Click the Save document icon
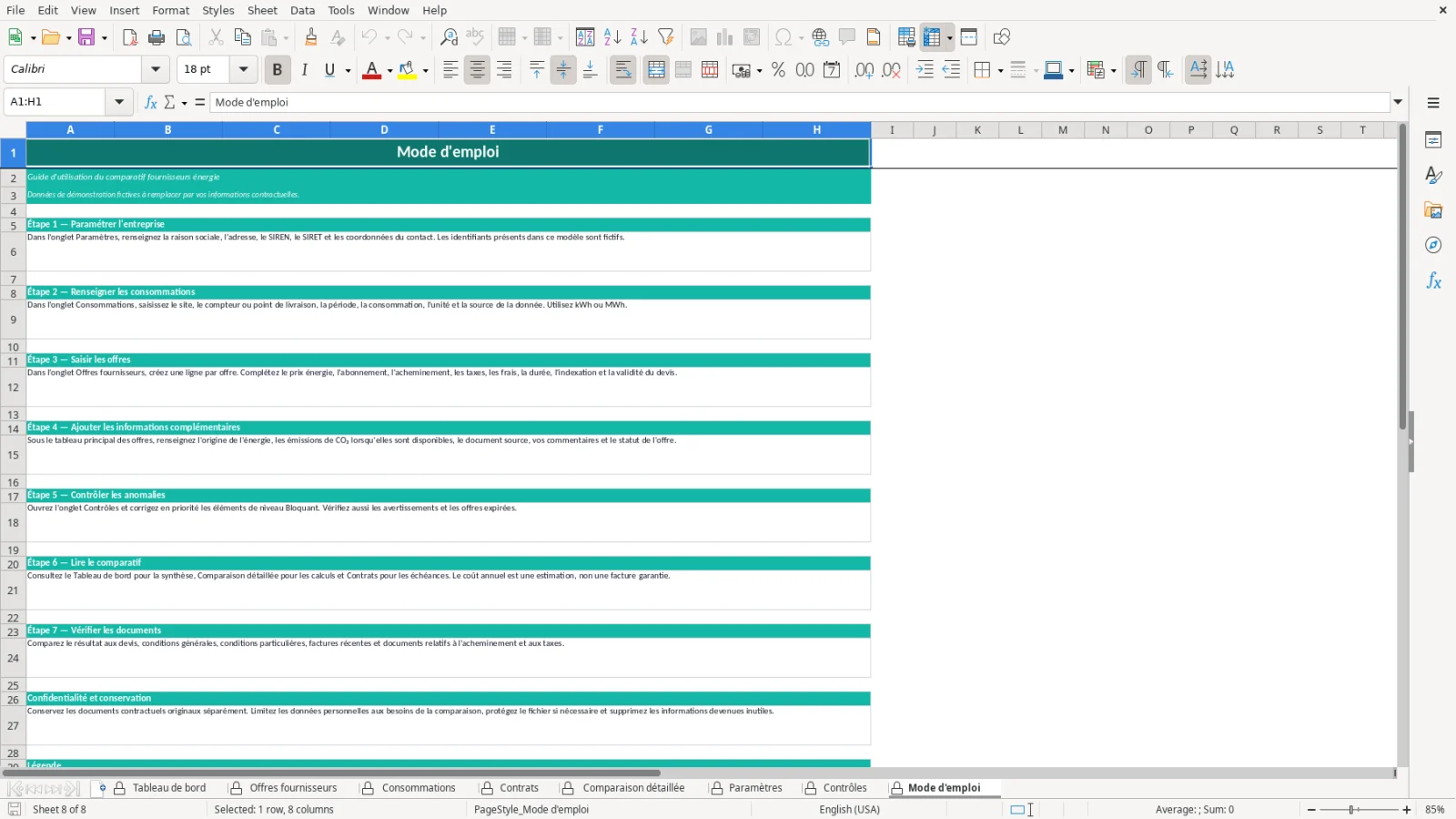This screenshot has height=819, width=1456. pyautogui.click(x=86, y=37)
